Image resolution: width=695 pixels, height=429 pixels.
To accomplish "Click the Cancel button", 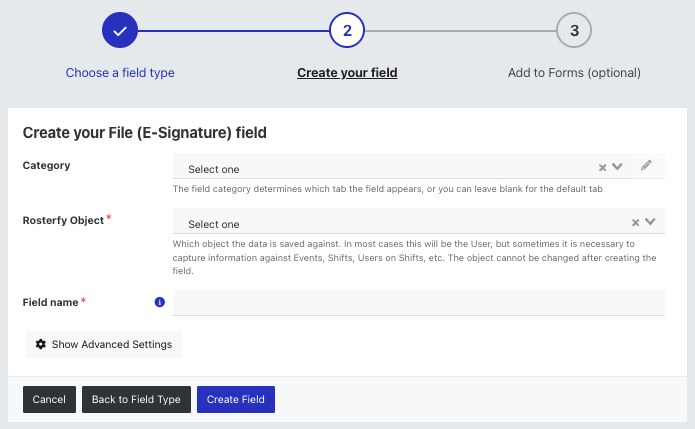I will 49,399.
